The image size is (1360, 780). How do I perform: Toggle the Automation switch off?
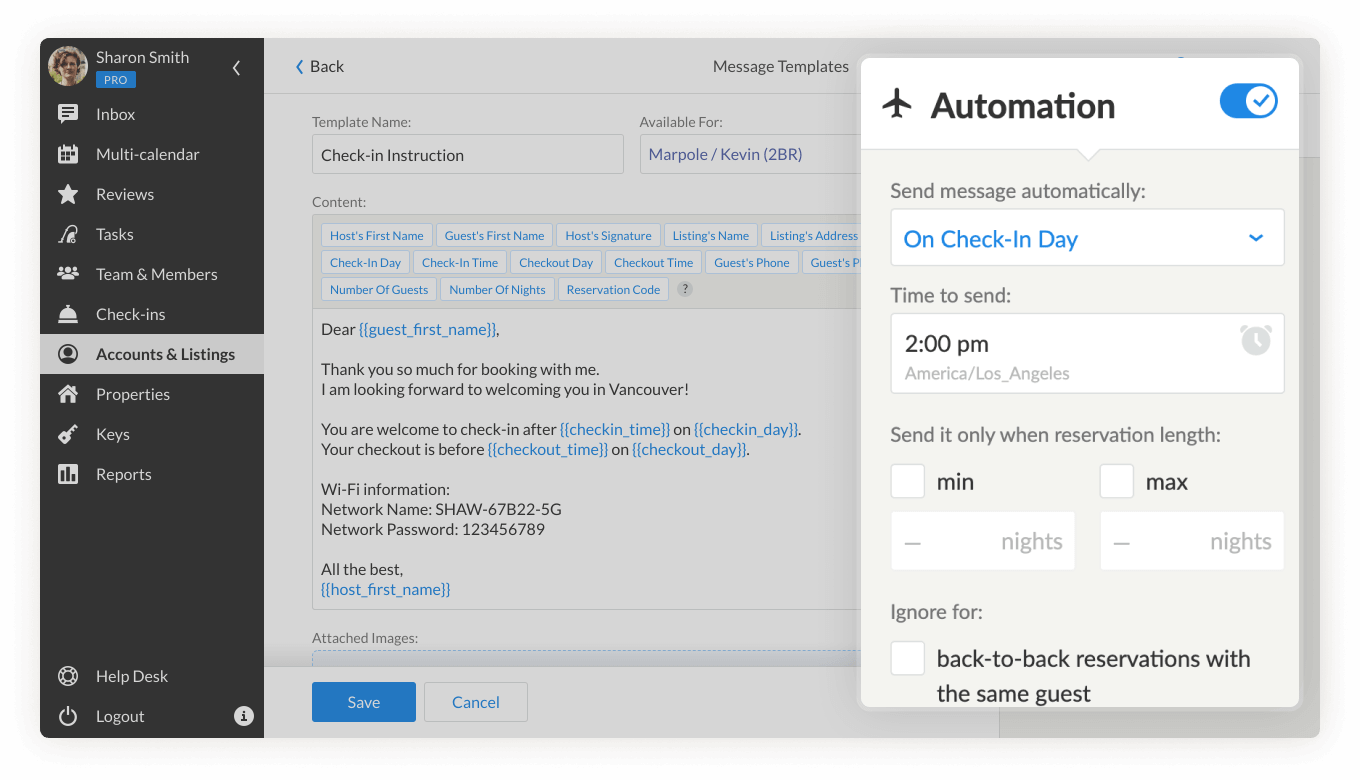1248,101
